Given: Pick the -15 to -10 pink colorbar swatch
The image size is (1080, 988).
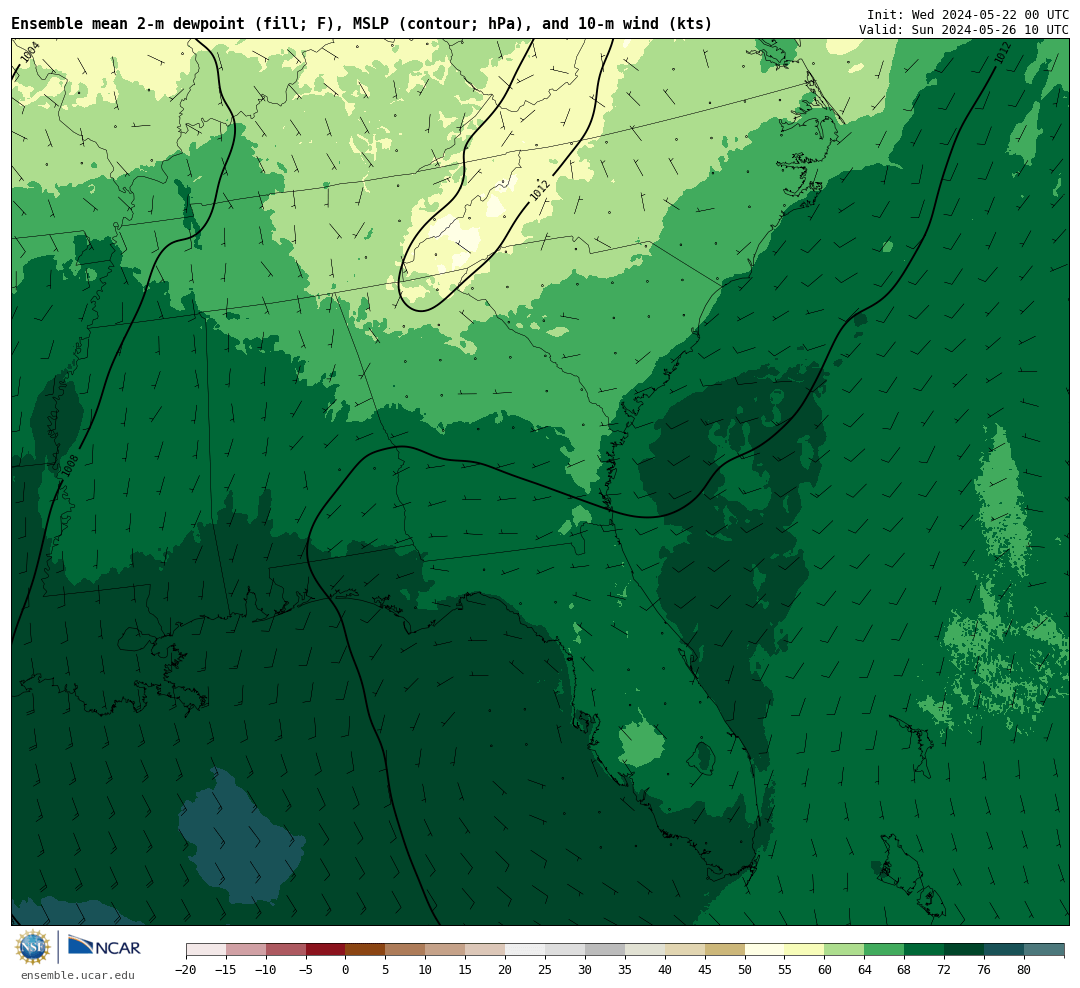Looking at the screenshot, I should [x=246, y=950].
